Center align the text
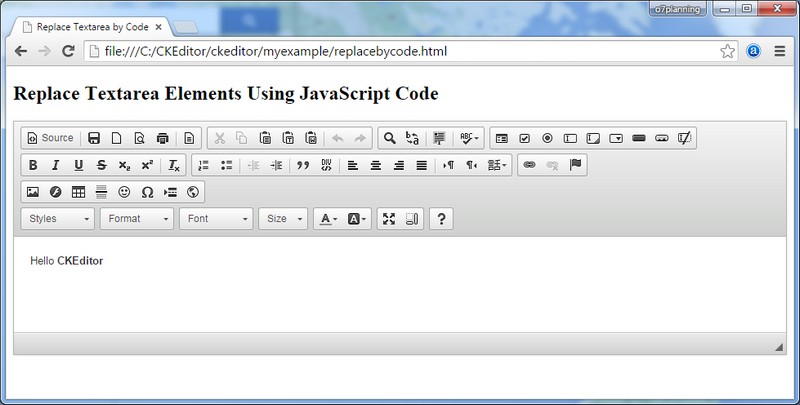 tap(376, 165)
